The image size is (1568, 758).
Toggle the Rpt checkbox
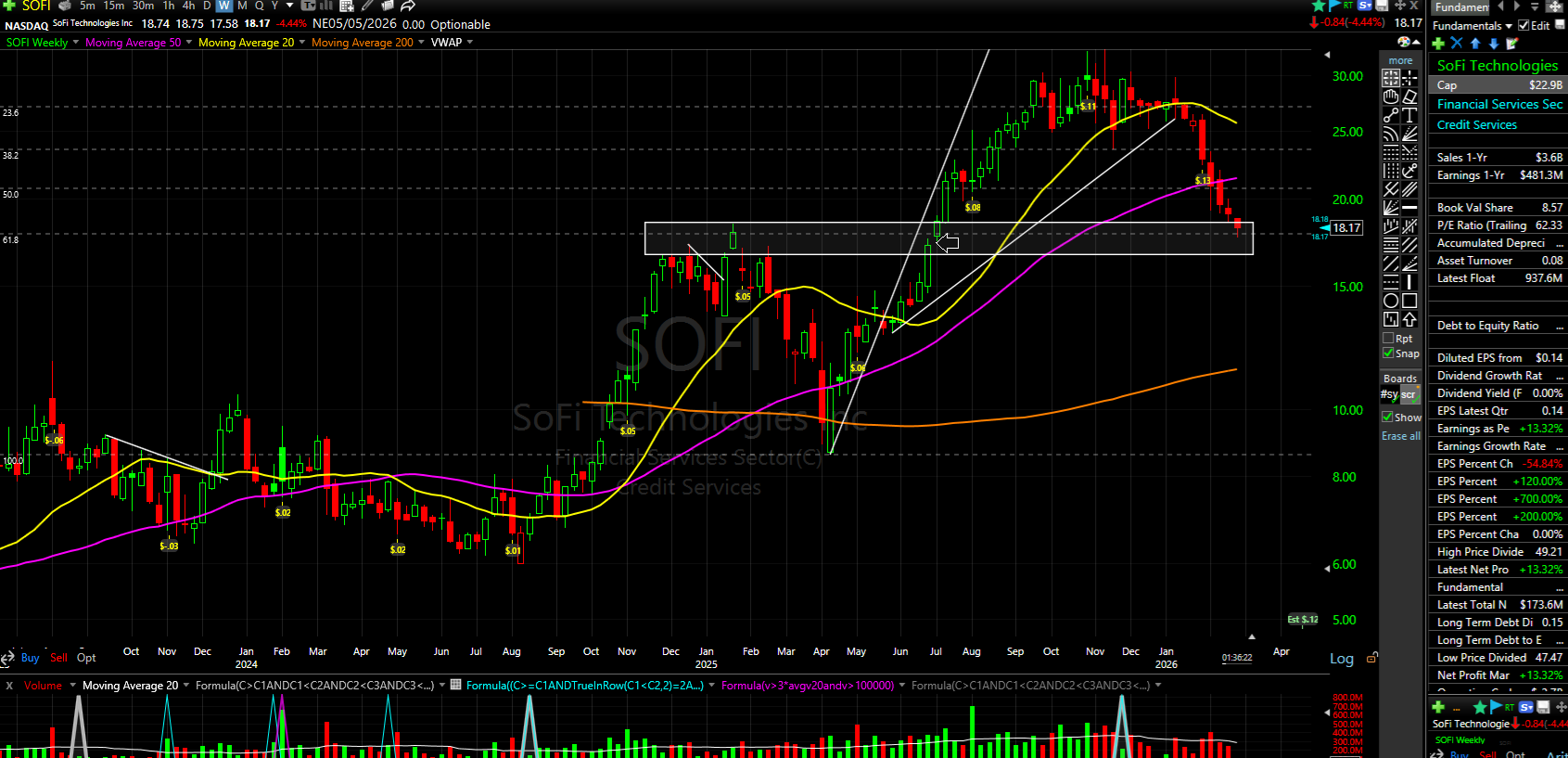coord(1388,339)
